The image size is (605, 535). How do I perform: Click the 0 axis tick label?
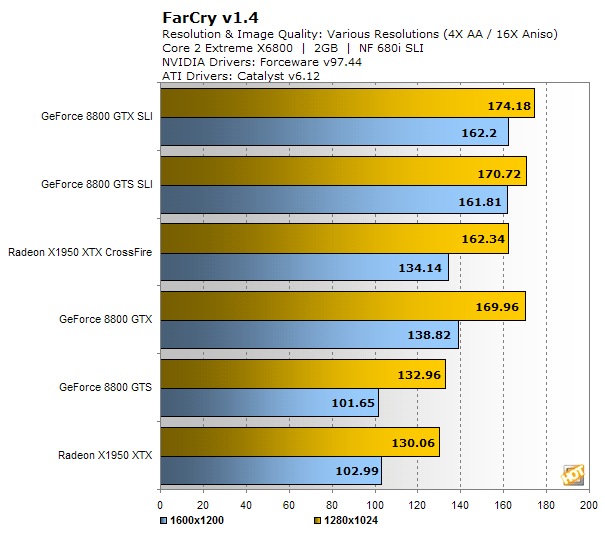pos(160,505)
